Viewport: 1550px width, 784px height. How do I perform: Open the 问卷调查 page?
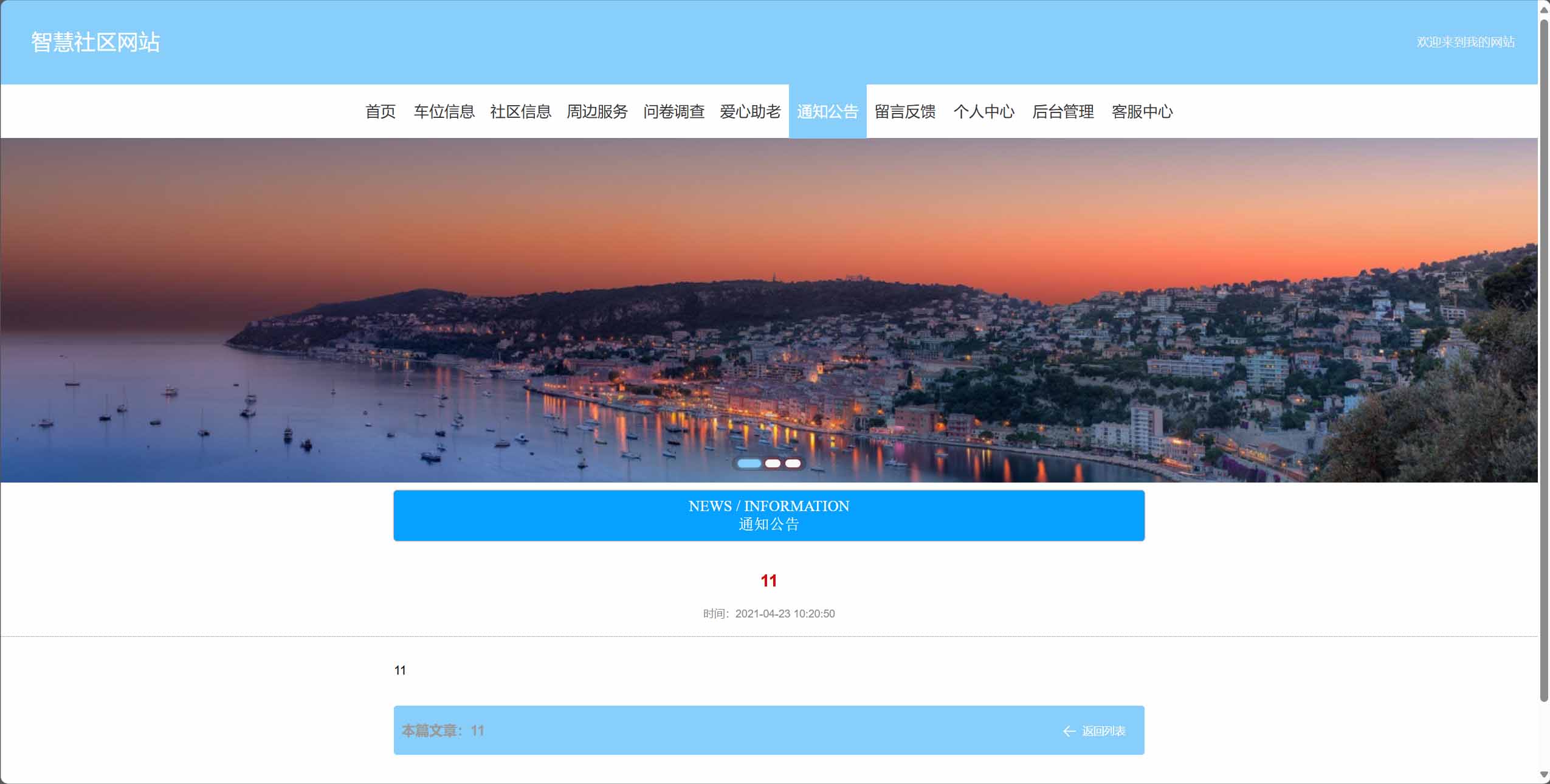[x=673, y=111]
